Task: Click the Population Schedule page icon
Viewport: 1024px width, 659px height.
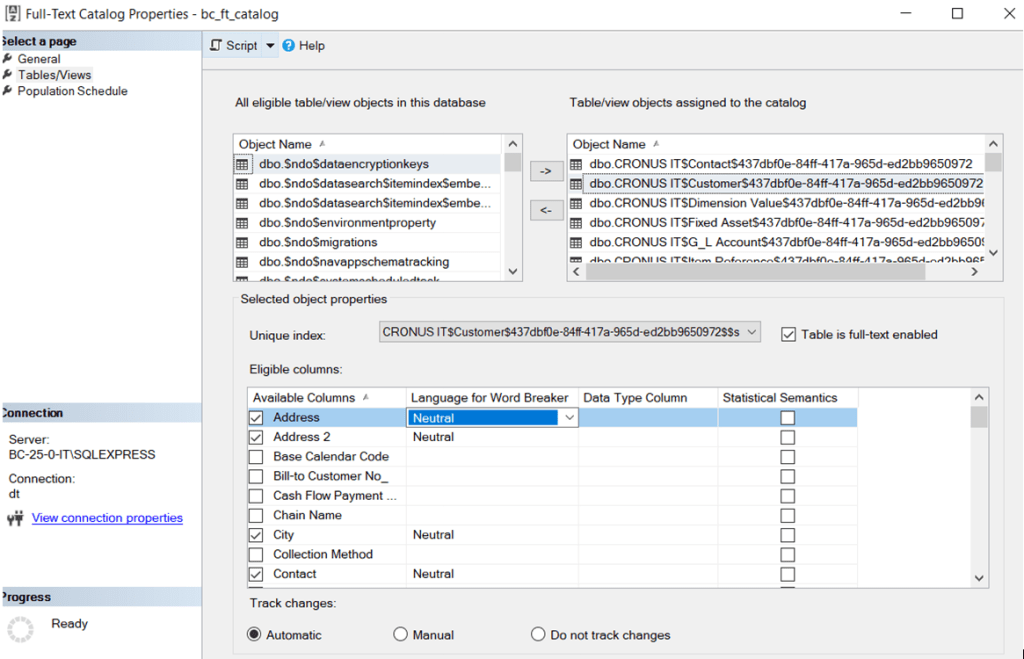Action: tap(8, 91)
